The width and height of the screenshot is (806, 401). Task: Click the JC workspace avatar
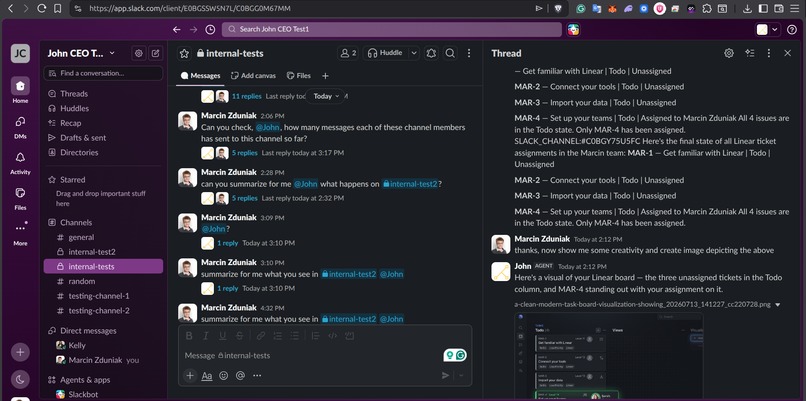pos(20,53)
